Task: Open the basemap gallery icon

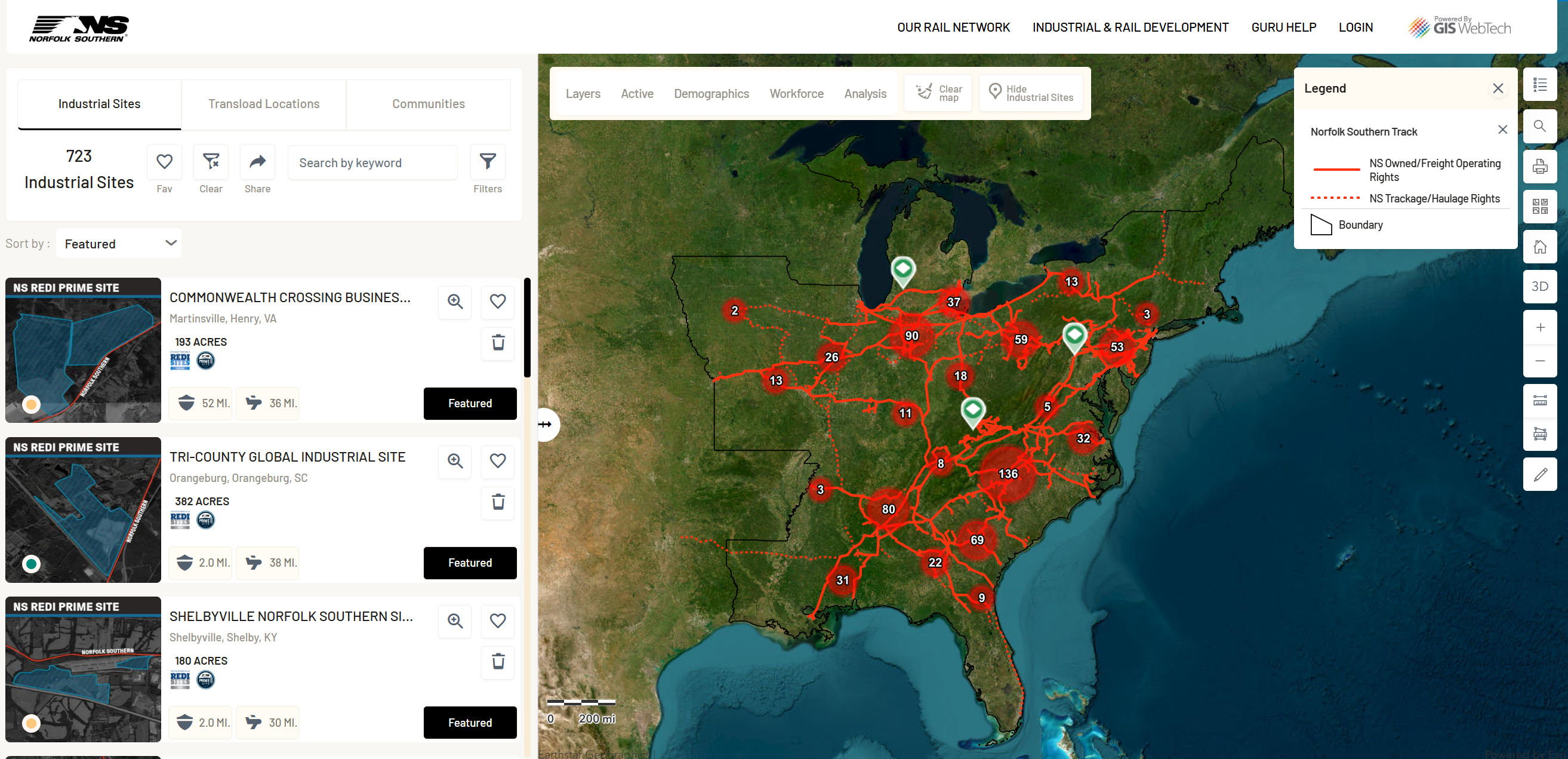Action: click(x=1539, y=207)
